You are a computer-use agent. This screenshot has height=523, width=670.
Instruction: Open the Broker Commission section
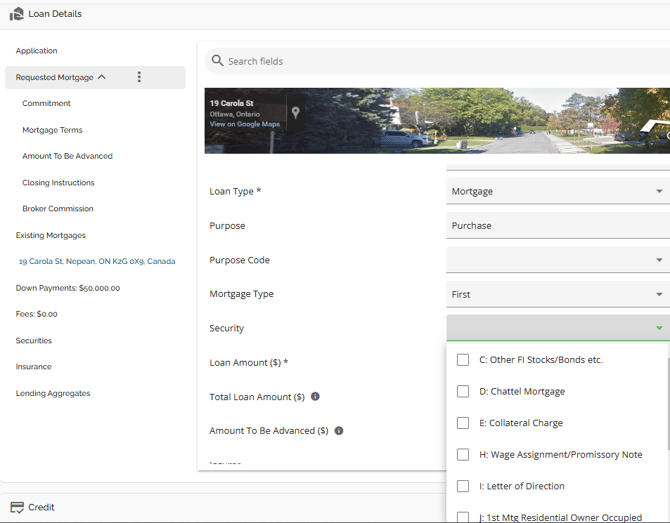click(57, 209)
